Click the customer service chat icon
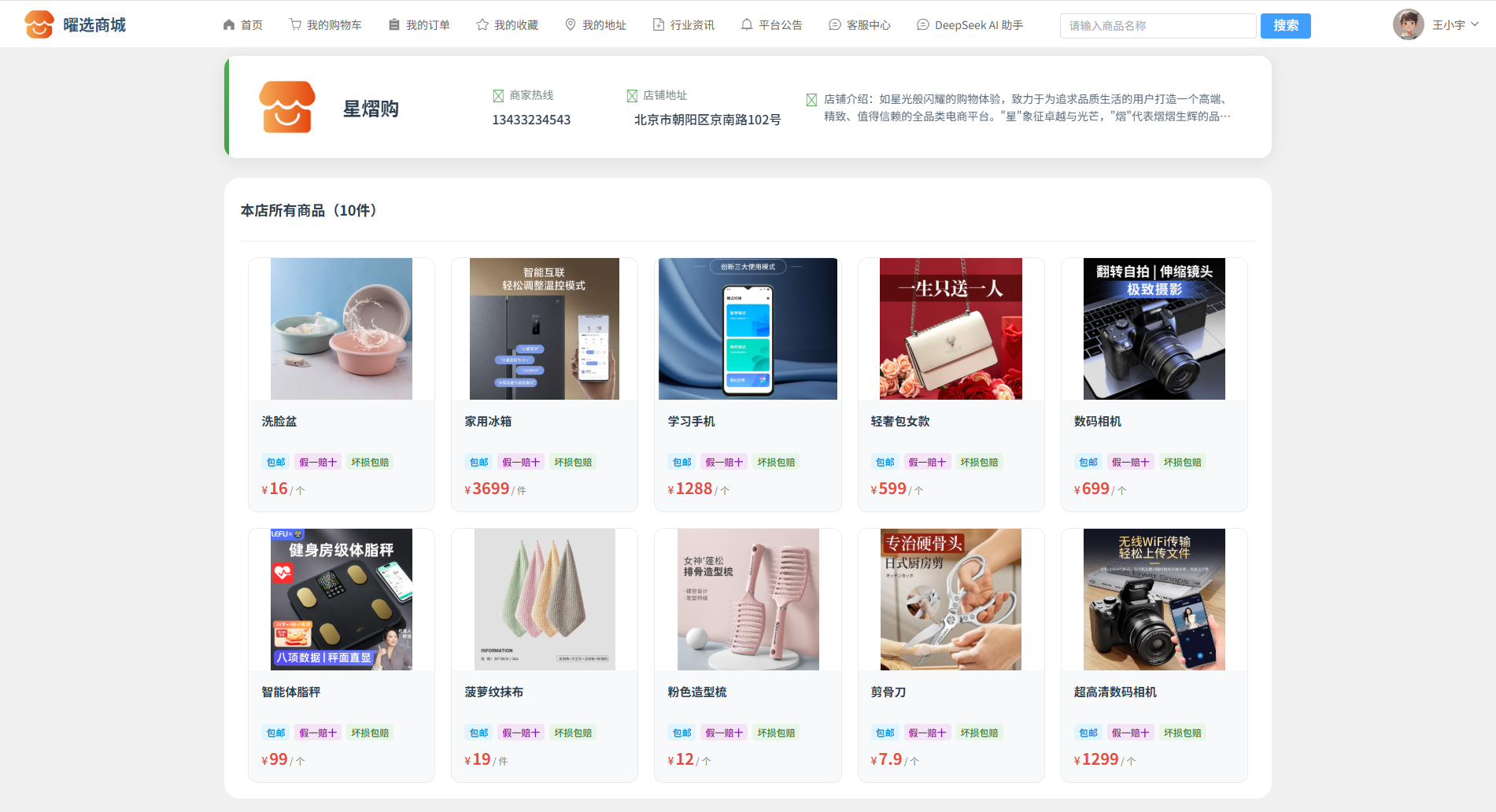Screen dimensions: 1496x812 835,25
